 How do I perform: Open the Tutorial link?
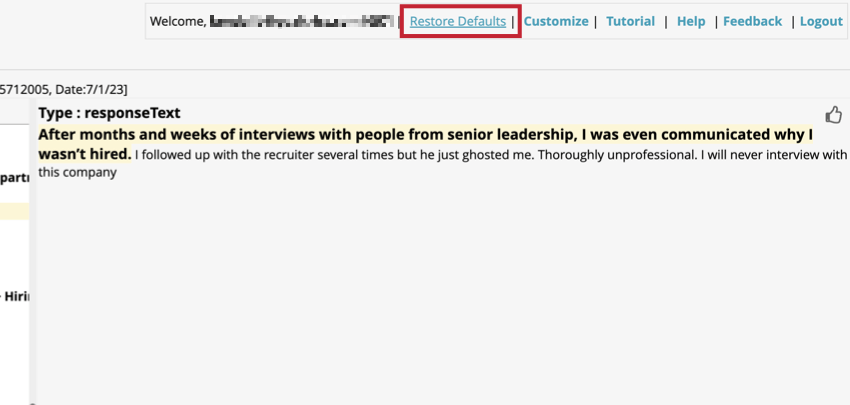tap(630, 21)
